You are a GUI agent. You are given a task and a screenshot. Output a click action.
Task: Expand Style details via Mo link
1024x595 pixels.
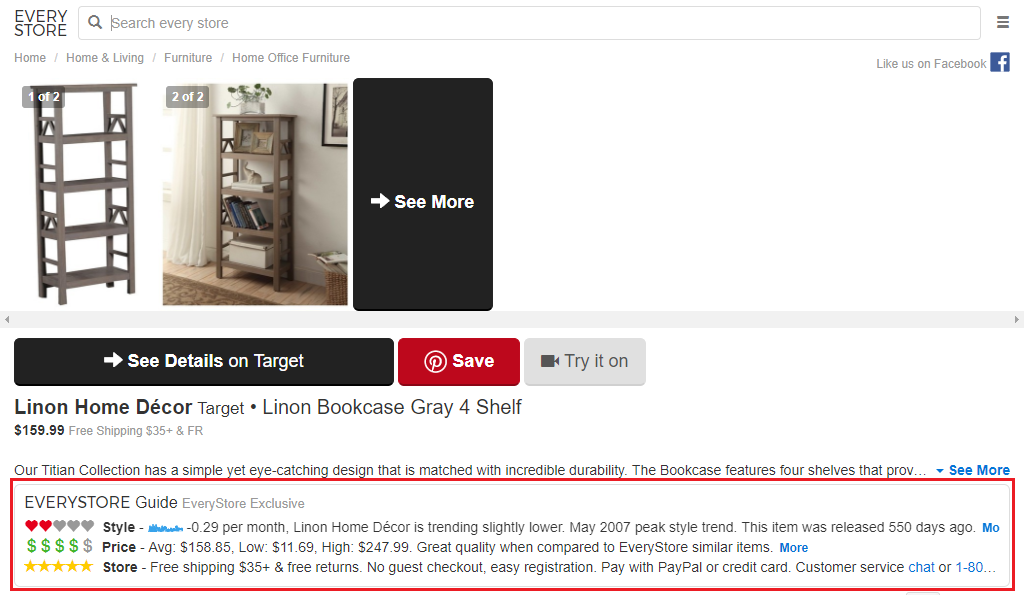point(991,528)
